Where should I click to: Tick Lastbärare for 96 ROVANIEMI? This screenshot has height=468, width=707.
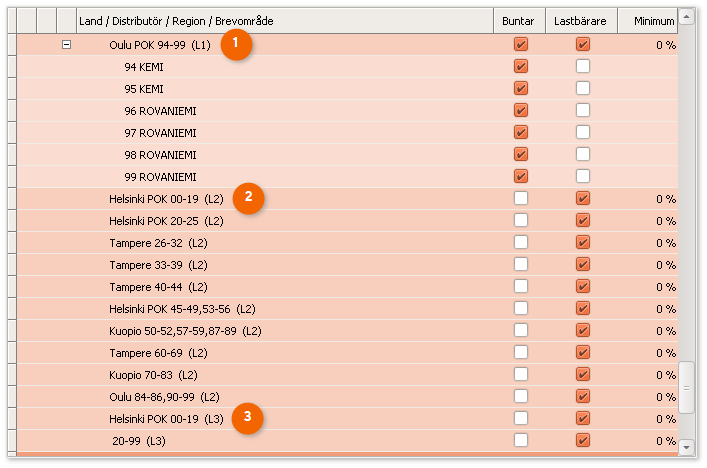pyautogui.click(x=583, y=110)
